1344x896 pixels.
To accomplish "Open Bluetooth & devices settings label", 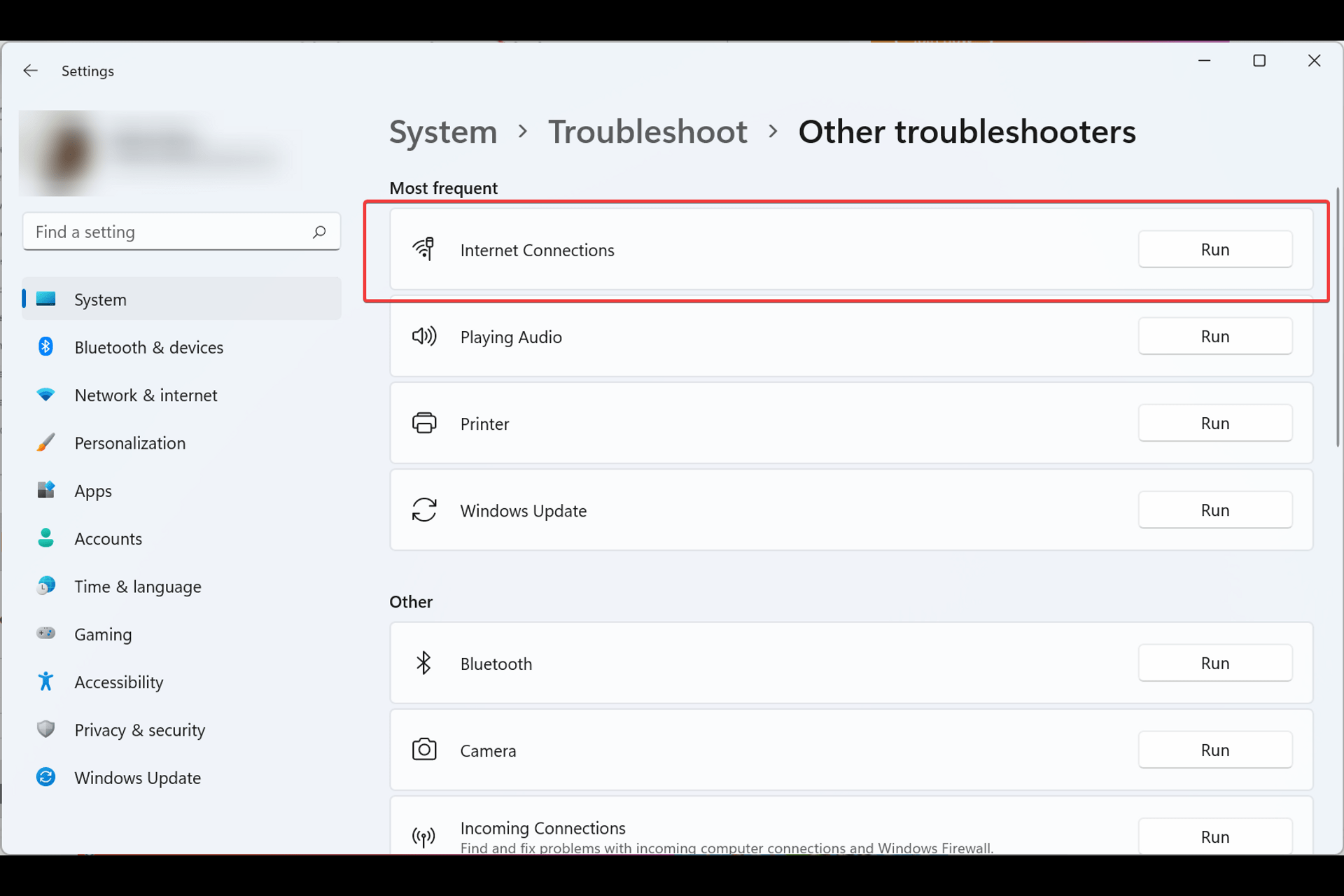I will pos(149,347).
